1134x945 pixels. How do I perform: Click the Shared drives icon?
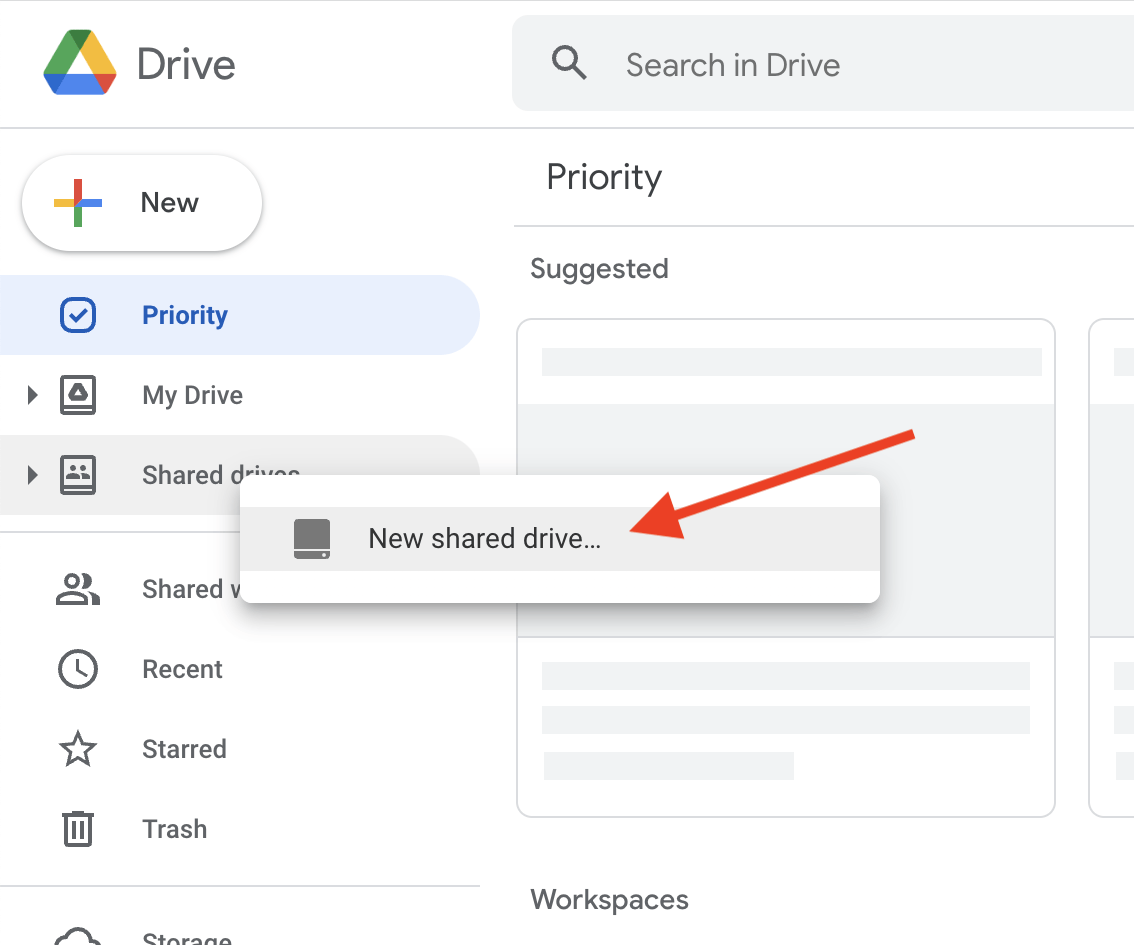pos(78,475)
